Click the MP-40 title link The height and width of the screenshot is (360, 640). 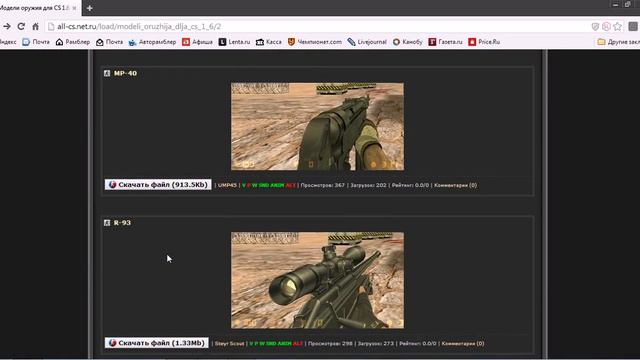[125, 73]
